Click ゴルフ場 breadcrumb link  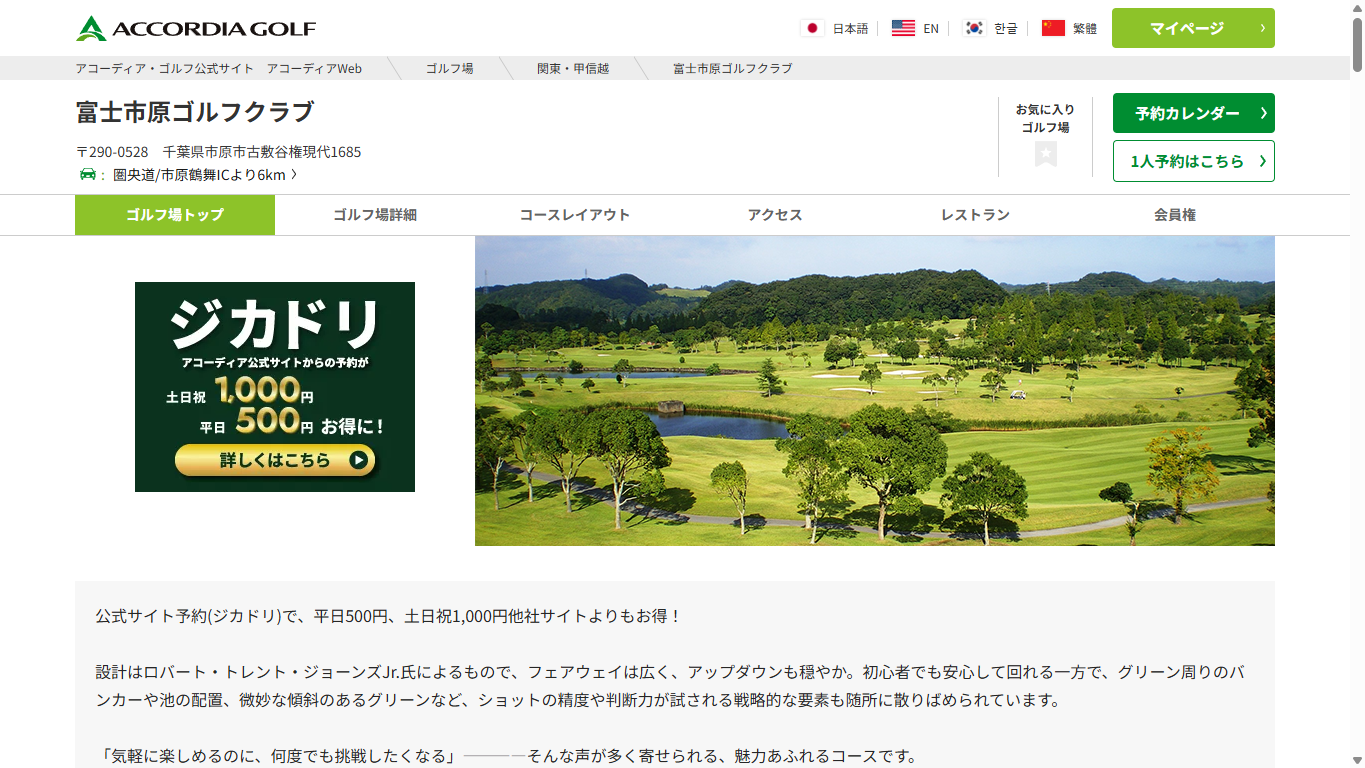(x=450, y=68)
